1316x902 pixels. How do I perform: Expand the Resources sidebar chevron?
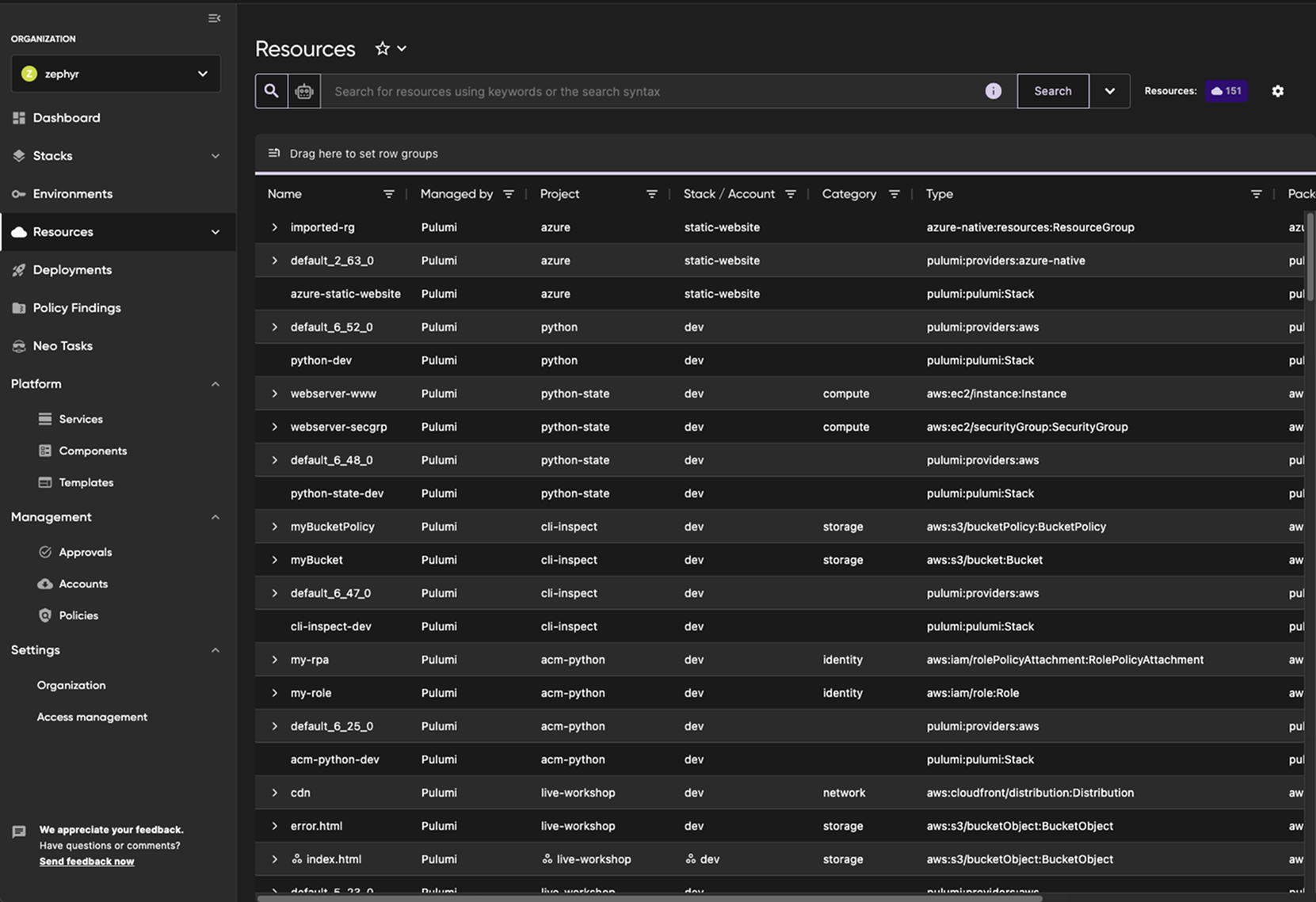click(216, 232)
